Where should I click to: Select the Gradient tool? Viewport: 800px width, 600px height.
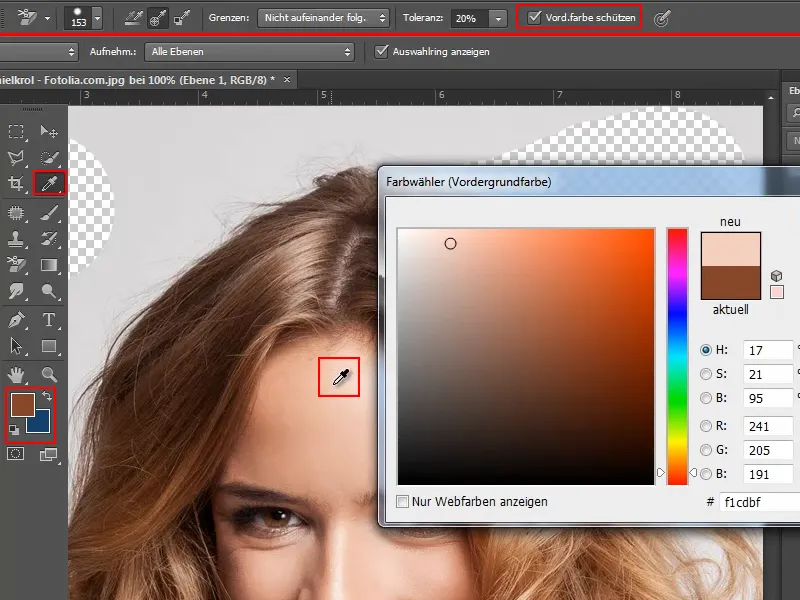click(x=49, y=264)
